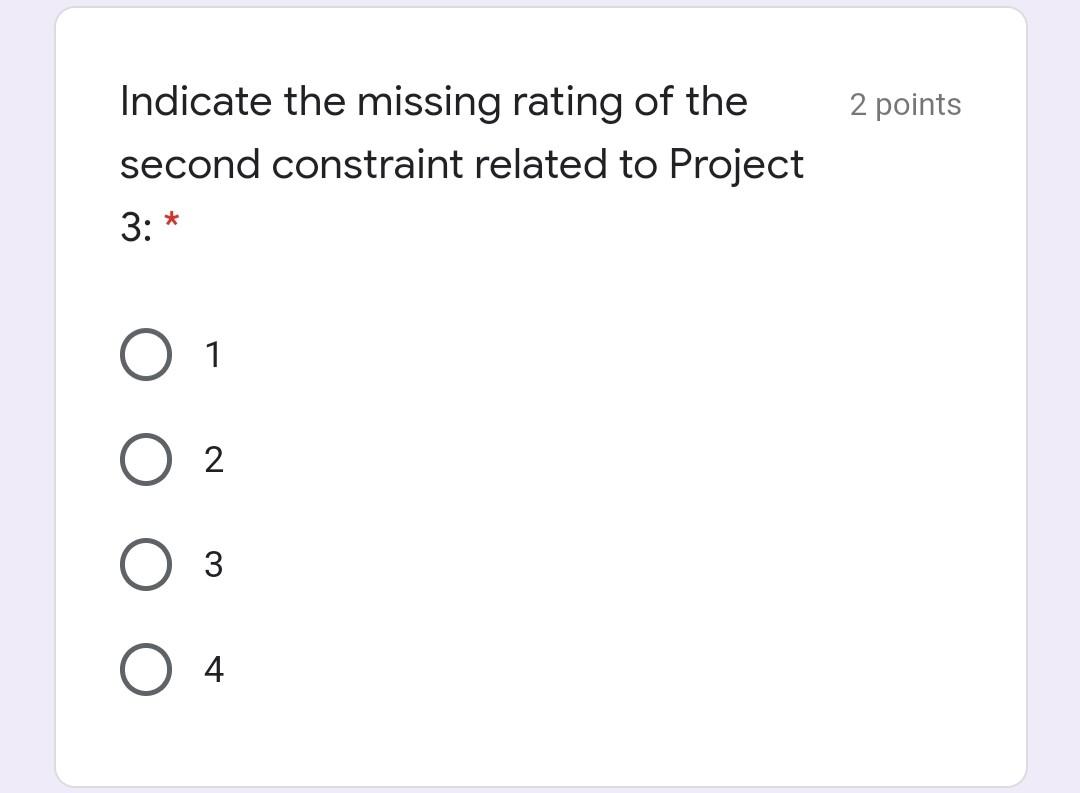Select the radio button for option 2
The height and width of the screenshot is (793, 1080).
(145, 459)
